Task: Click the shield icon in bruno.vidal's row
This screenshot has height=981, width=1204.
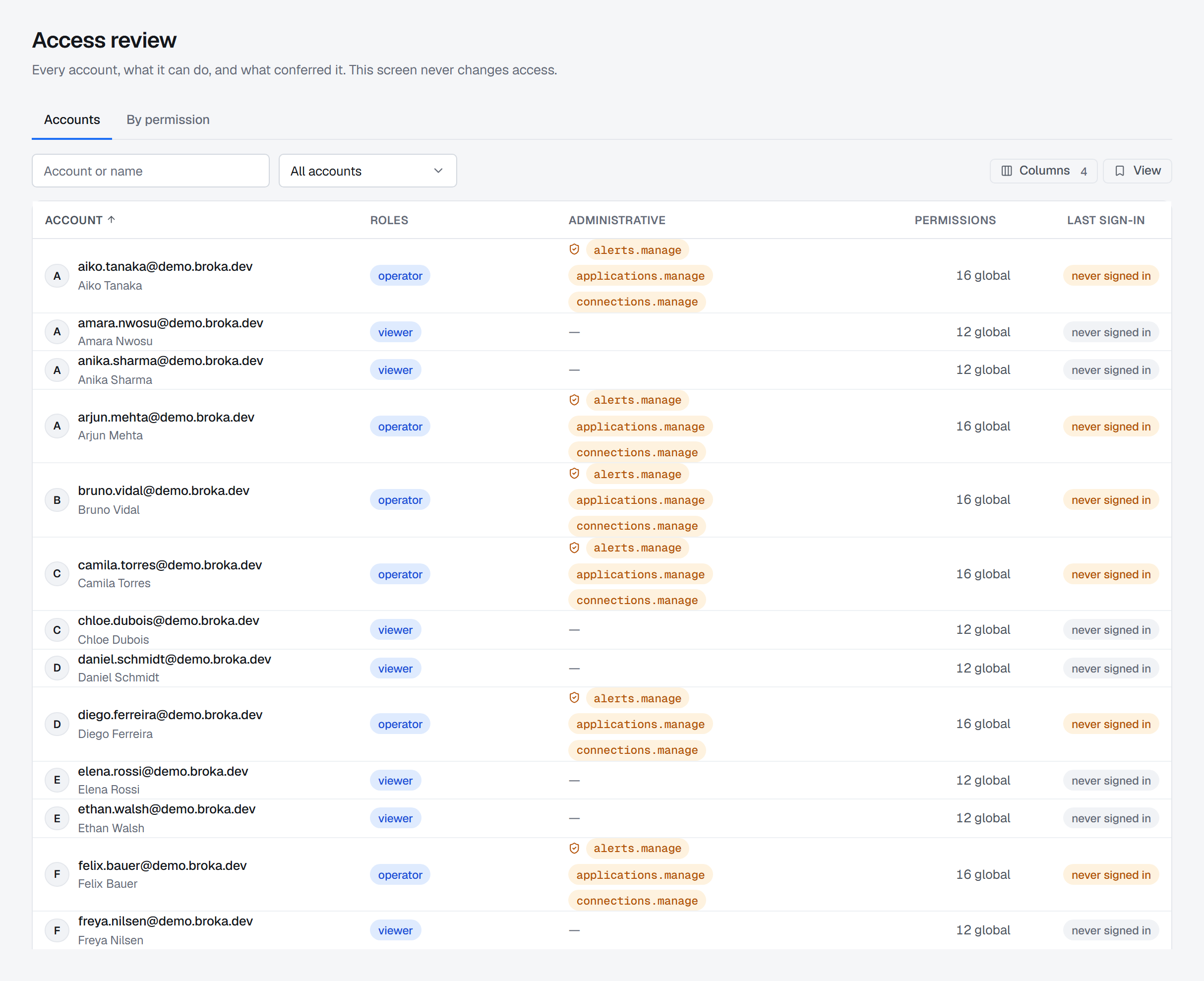Action: 574,474
